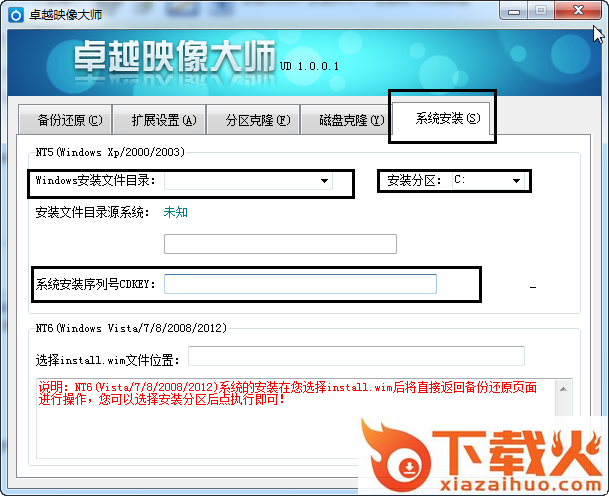Focus the 系统安装序列号CDKEY input field

300,284
